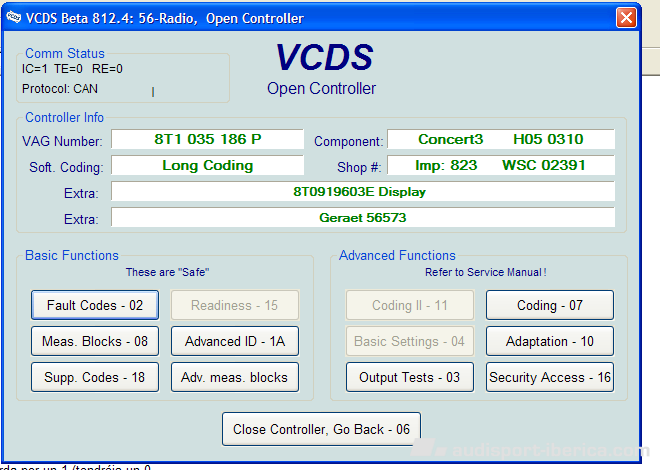Open Adaptation - 10
Viewport: 660px width, 470px height.
pyautogui.click(x=550, y=341)
